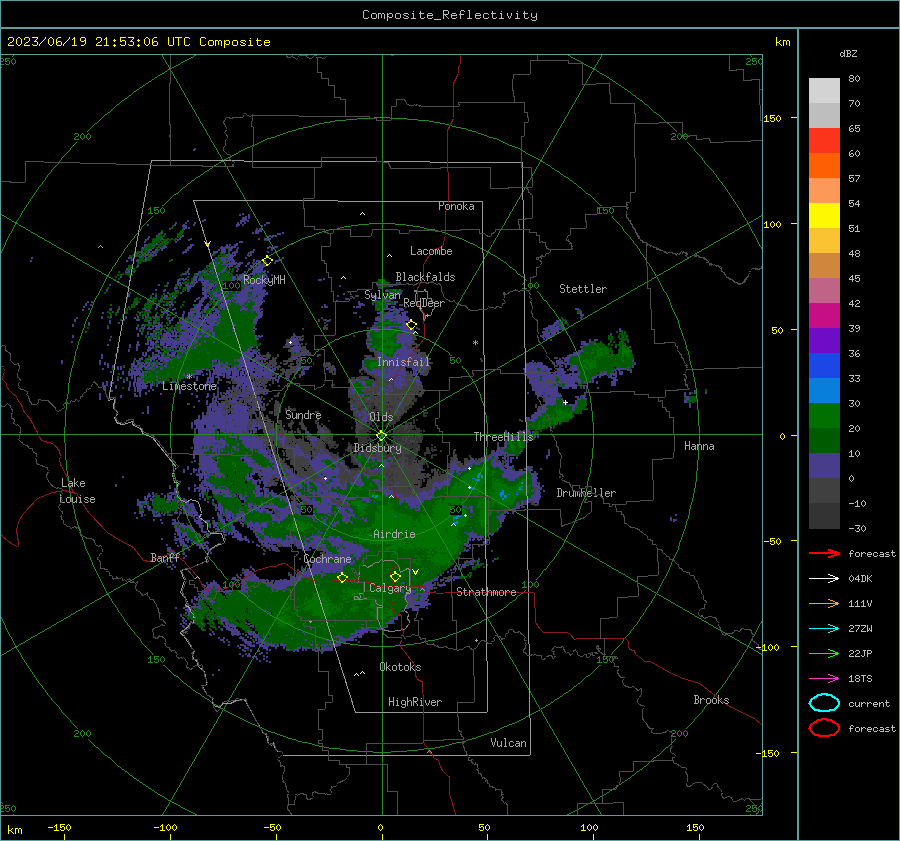
Task: Select the Lake Louise label
Action: click(x=77, y=491)
